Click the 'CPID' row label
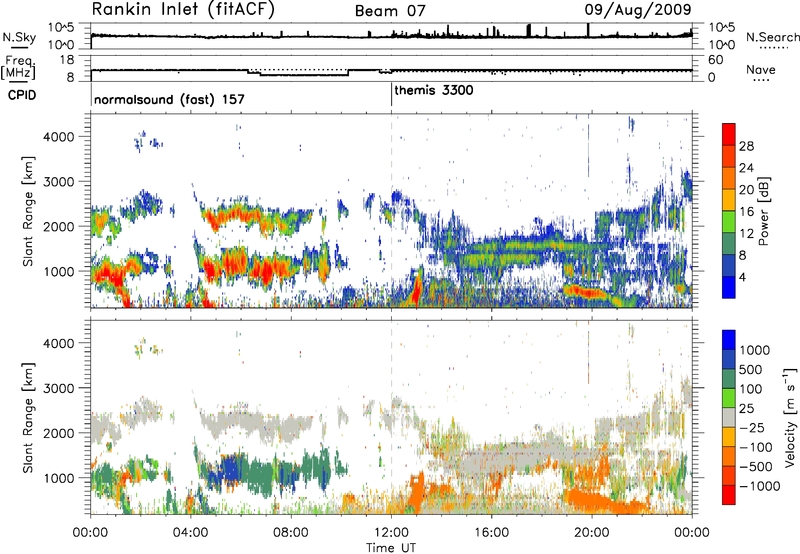Screen dimensions: 800x554 22,95
